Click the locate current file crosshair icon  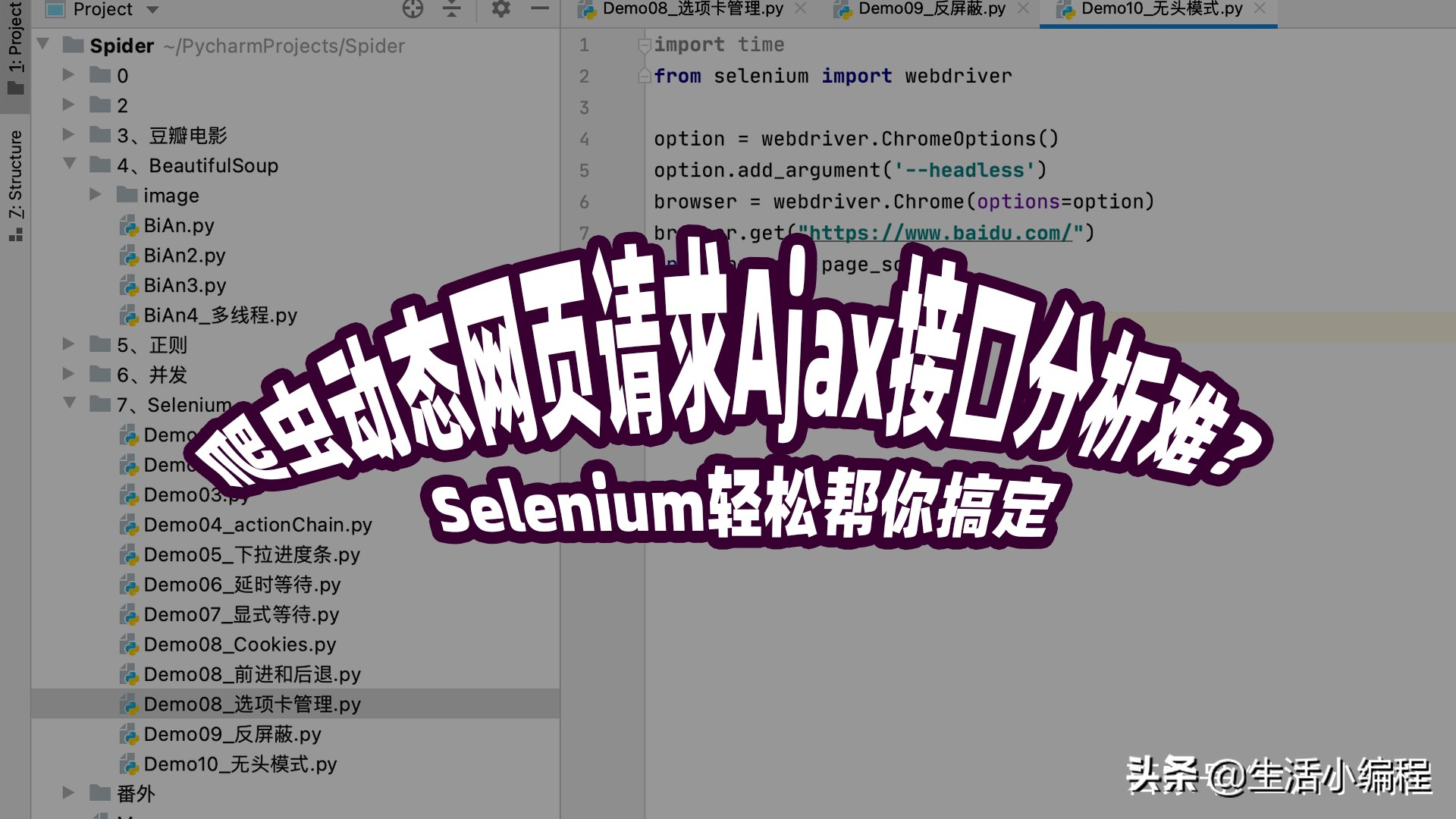413,9
